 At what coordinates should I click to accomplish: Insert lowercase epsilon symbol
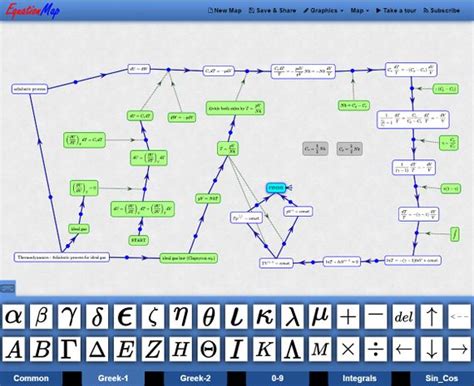tap(125, 316)
